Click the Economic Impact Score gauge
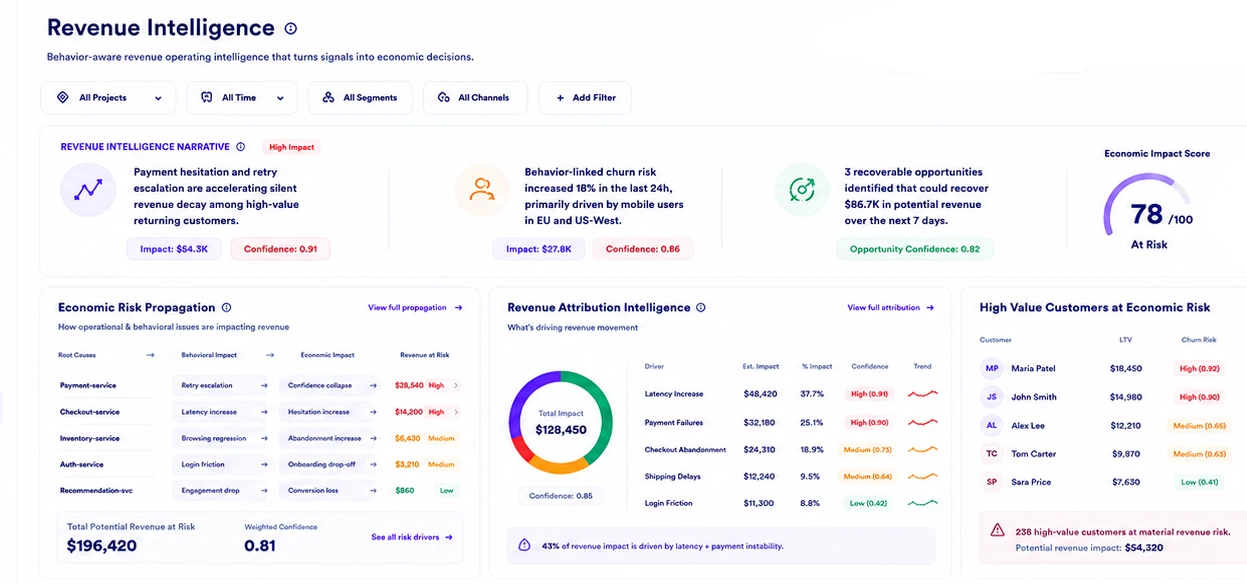This screenshot has width=1247, height=585. 1149,207
